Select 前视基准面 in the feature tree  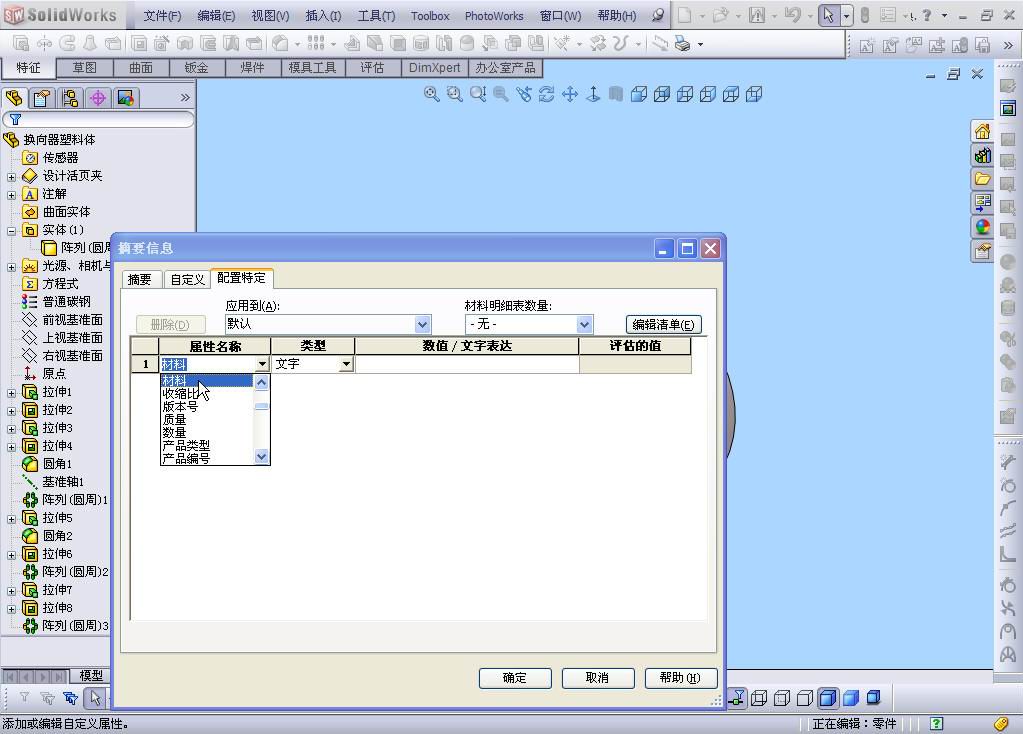(72, 320)
